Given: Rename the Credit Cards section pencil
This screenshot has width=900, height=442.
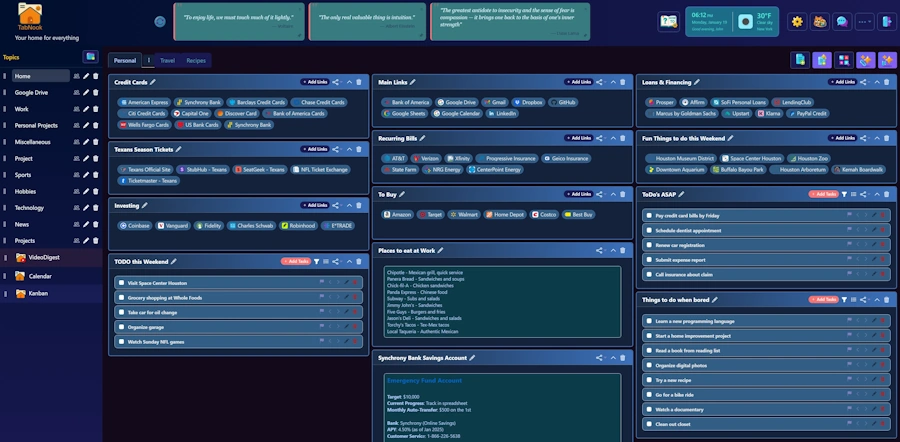Looking at the screenshot, I should [x=152, y=82].
